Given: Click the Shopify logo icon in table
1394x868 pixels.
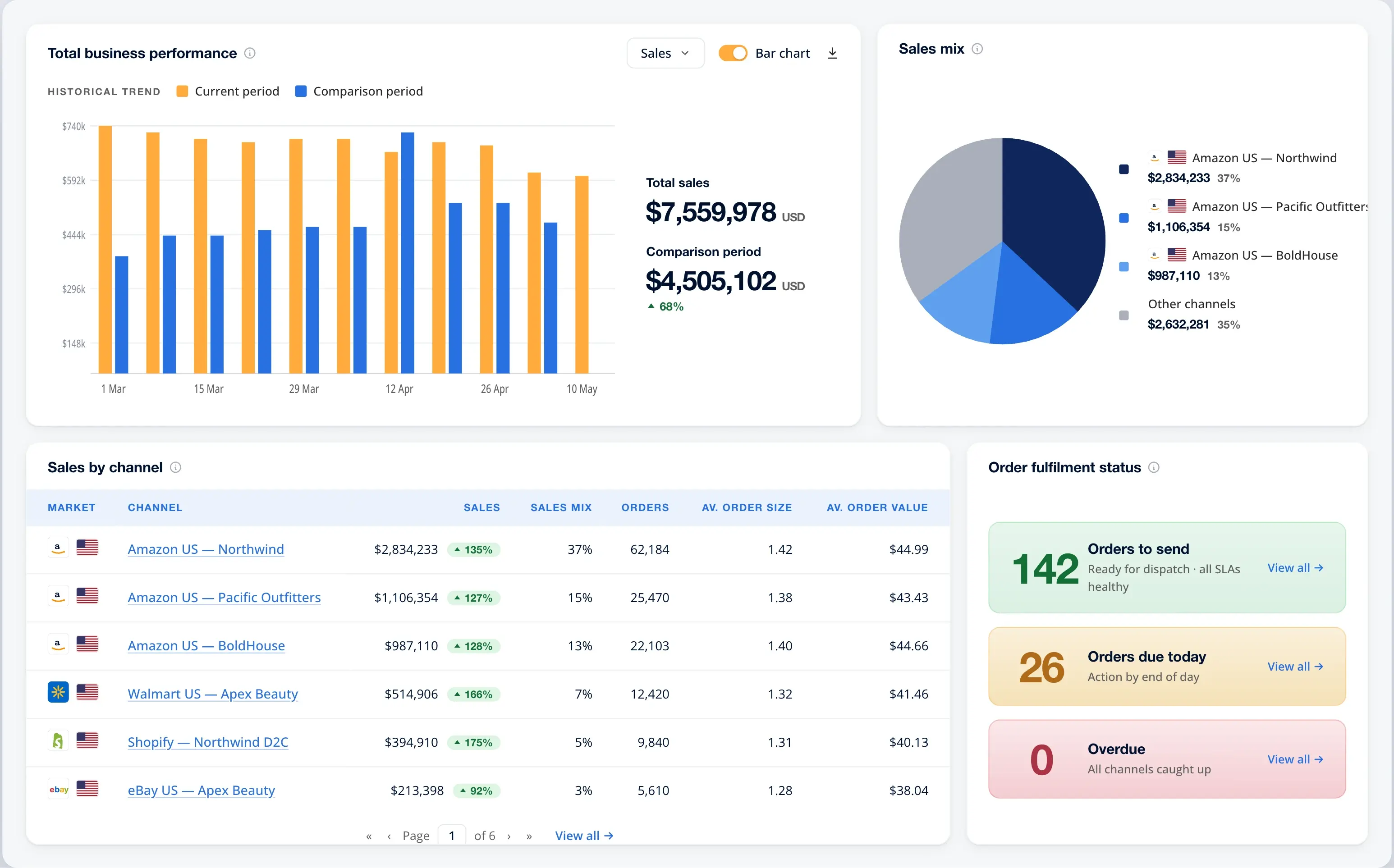Looking at the screenshot, I should click(58, 740).
